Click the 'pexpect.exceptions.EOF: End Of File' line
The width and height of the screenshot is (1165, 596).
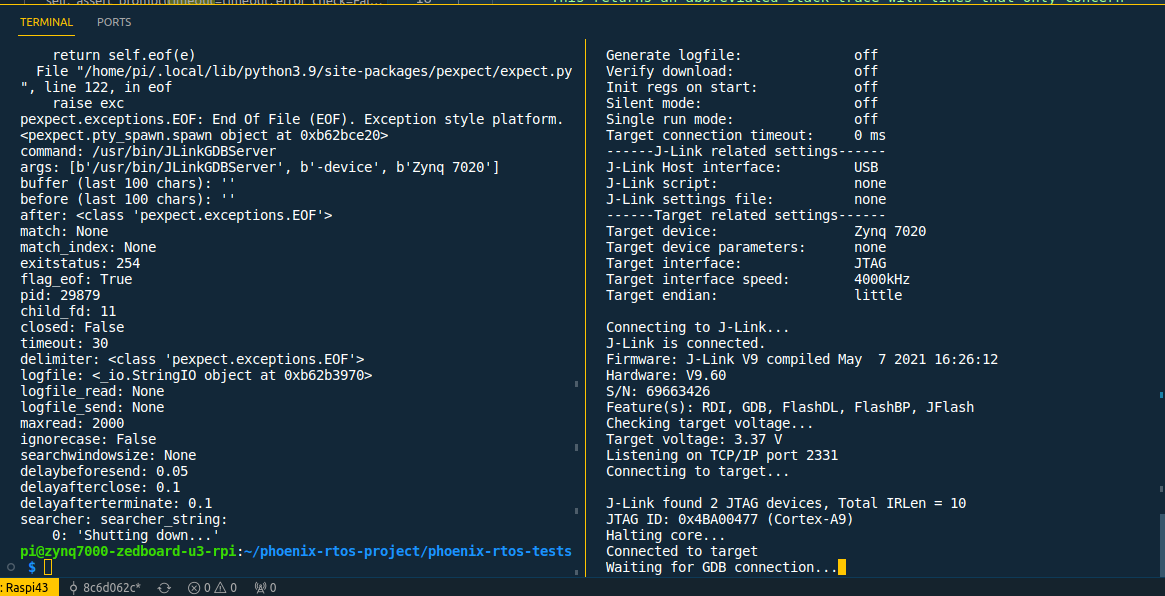click(x=292, y=119)
